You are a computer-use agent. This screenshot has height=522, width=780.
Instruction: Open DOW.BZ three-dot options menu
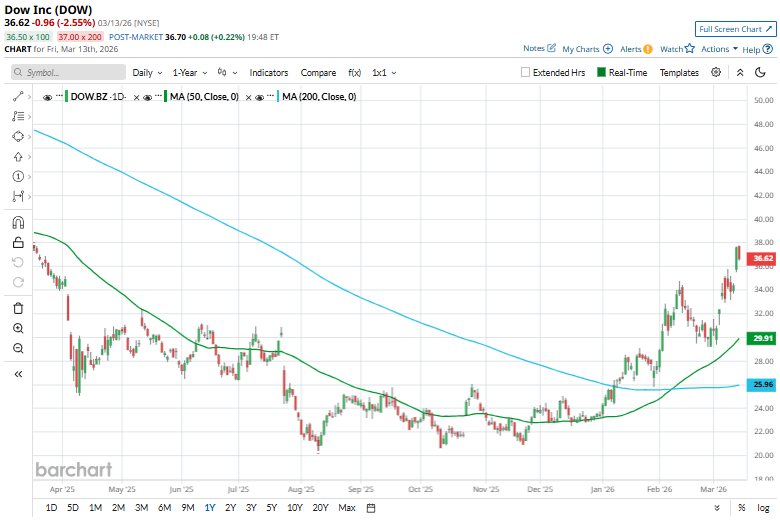pyautogui.click(x=59, y=95)
